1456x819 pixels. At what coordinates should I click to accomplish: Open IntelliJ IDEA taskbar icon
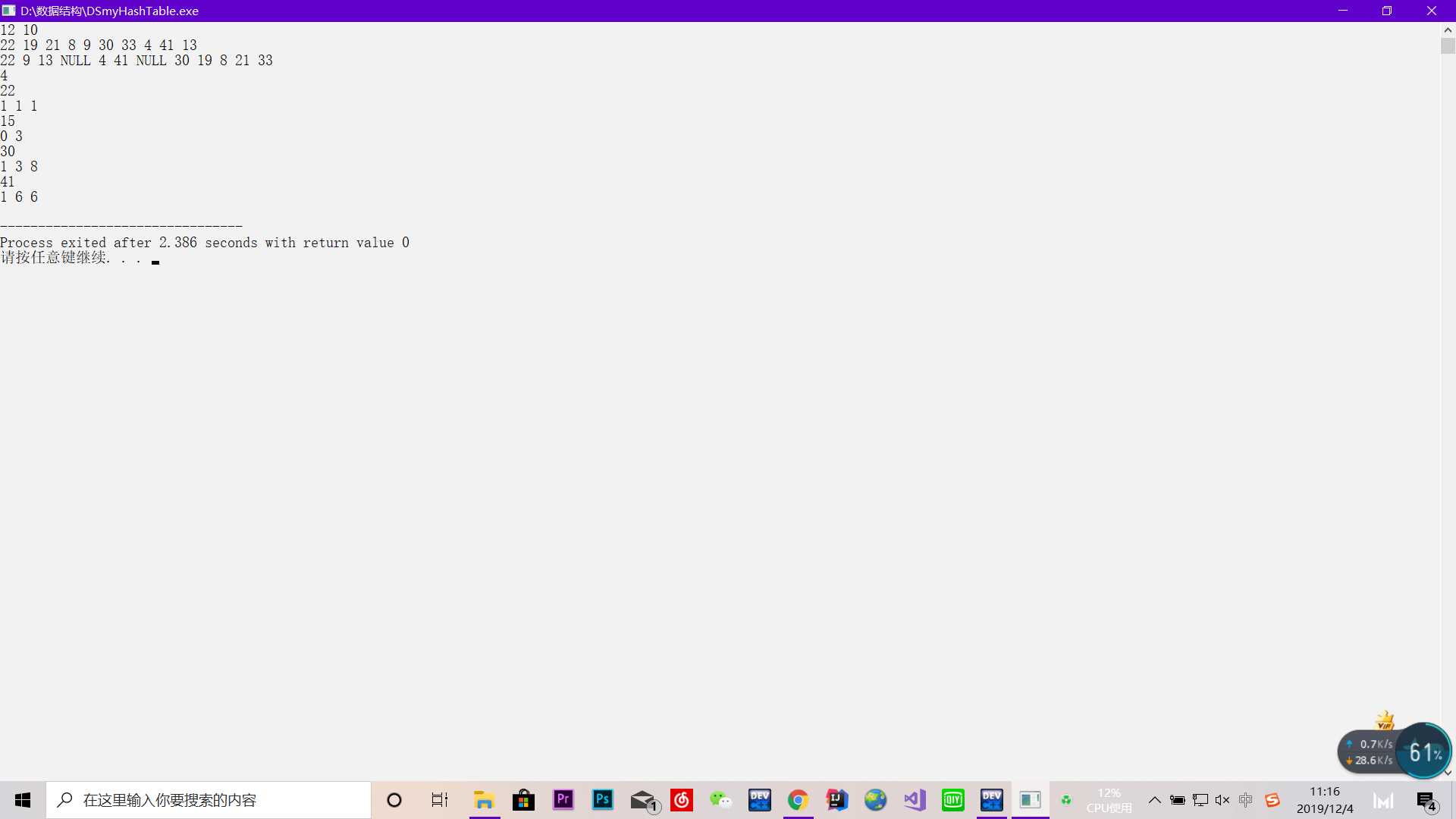coord(836,800)
